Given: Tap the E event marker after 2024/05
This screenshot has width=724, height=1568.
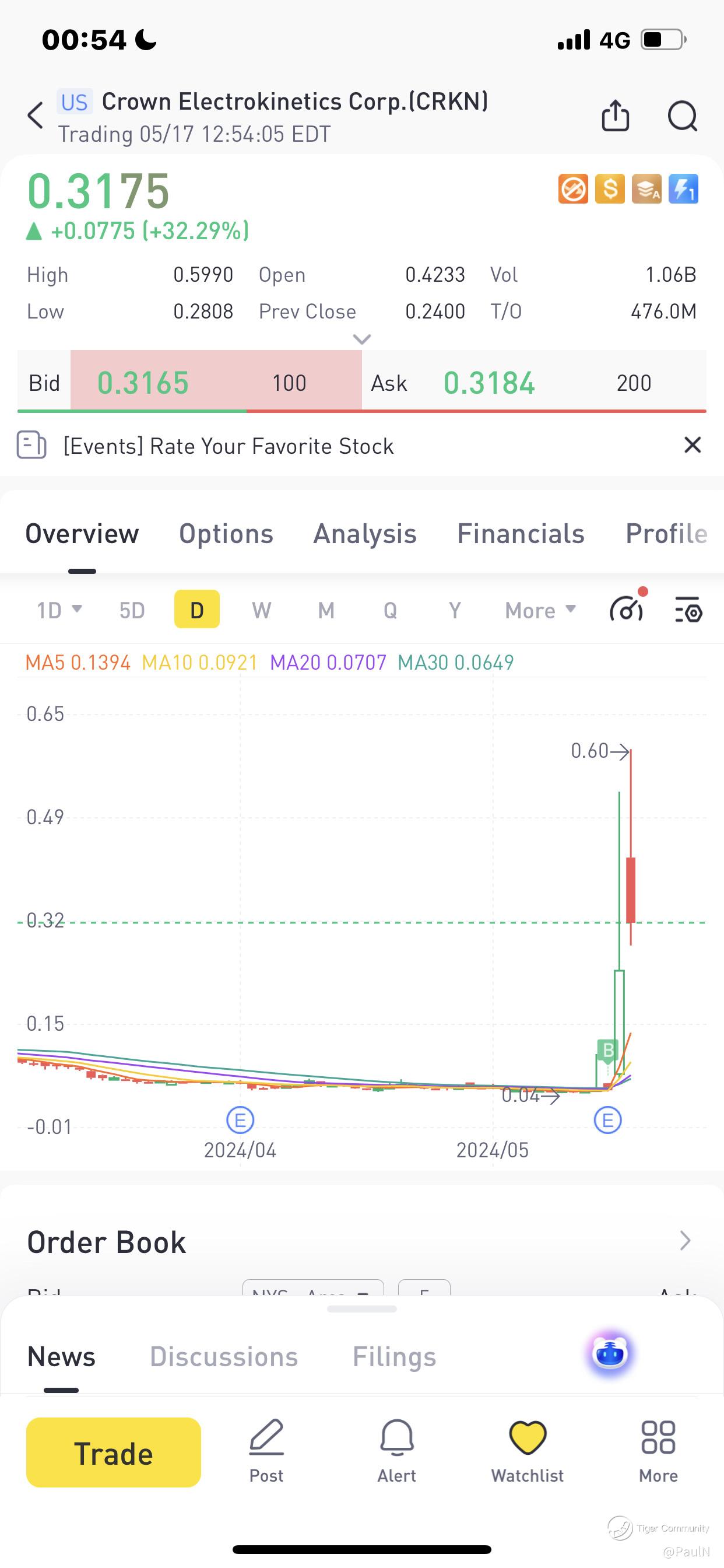Looking at the screenshot, I should [607, 1119].
